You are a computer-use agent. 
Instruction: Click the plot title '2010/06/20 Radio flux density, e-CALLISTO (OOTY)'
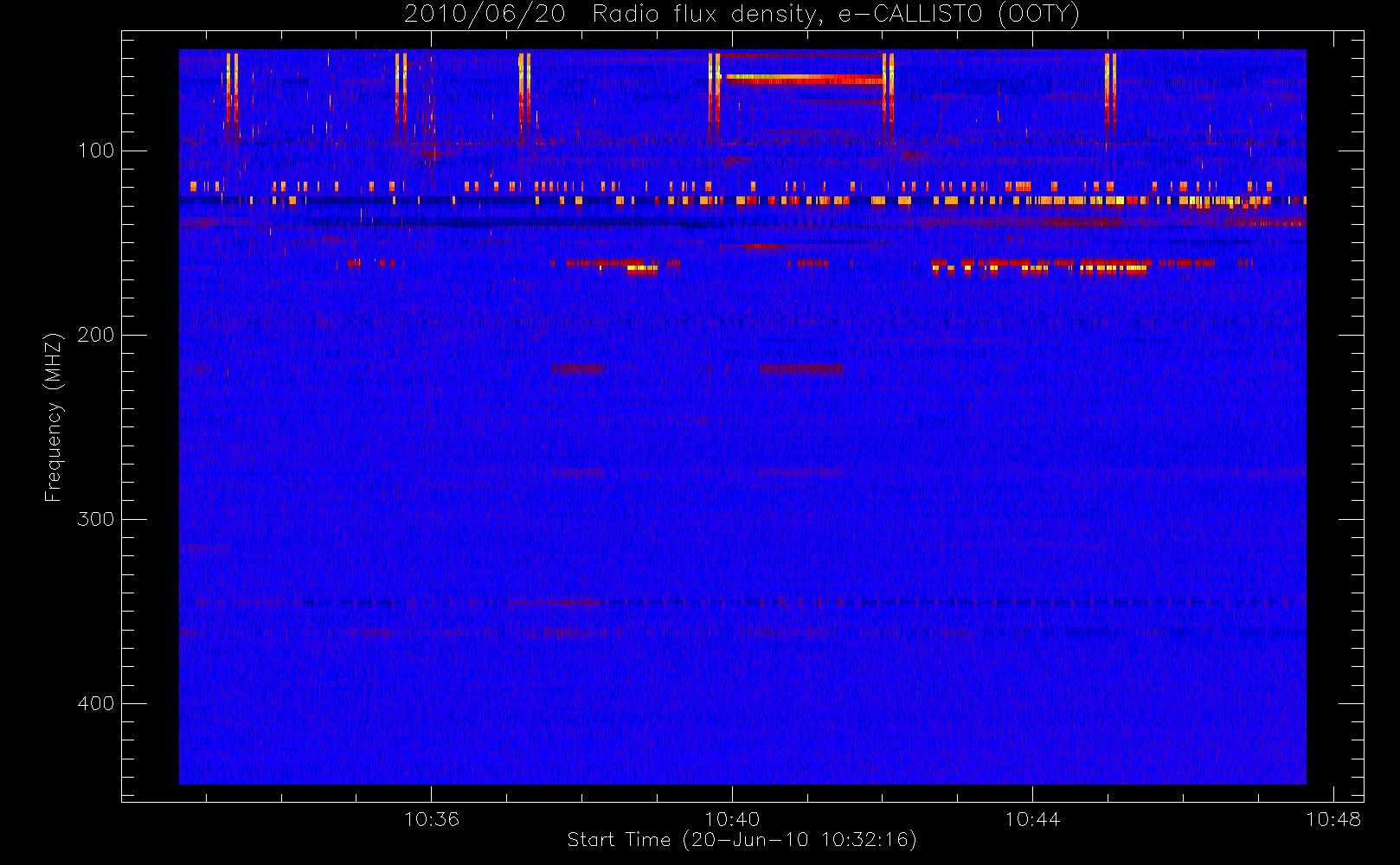[742, 15]
